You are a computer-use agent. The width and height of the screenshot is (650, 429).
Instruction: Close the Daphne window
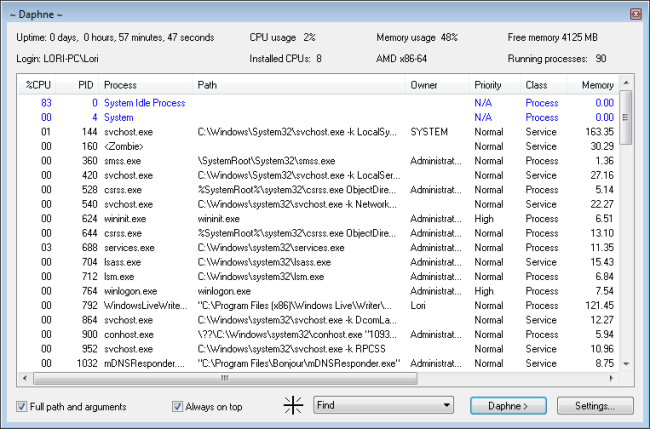point(636,14)
